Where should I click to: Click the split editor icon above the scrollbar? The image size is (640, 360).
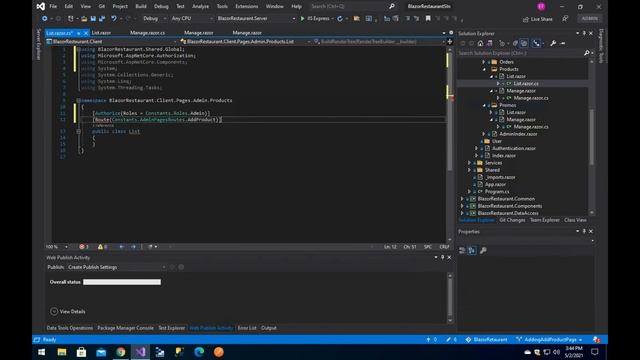tap(450, 42)
